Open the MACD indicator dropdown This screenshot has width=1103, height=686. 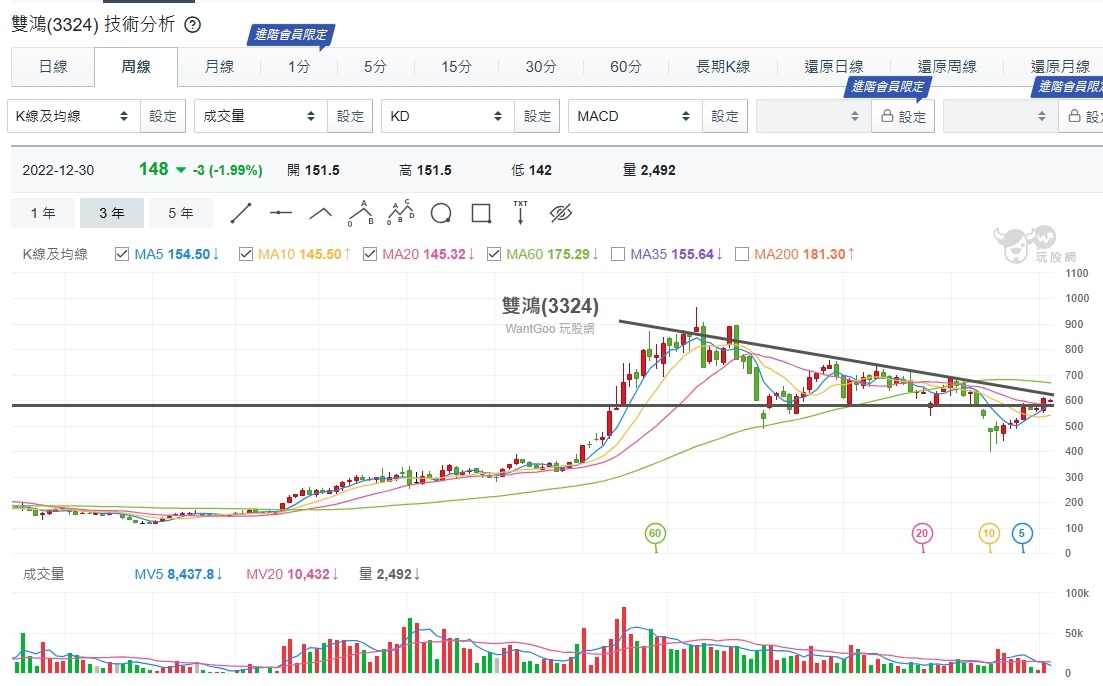(635, 116)
